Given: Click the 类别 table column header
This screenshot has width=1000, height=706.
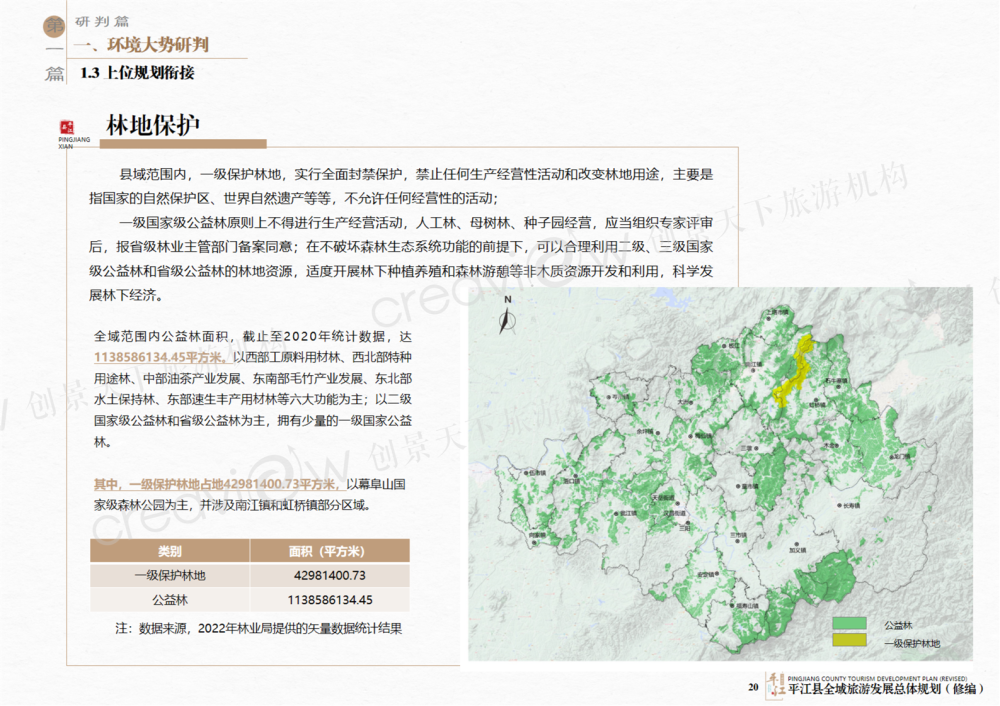Looking at the screenshot, I should point(169,552).
